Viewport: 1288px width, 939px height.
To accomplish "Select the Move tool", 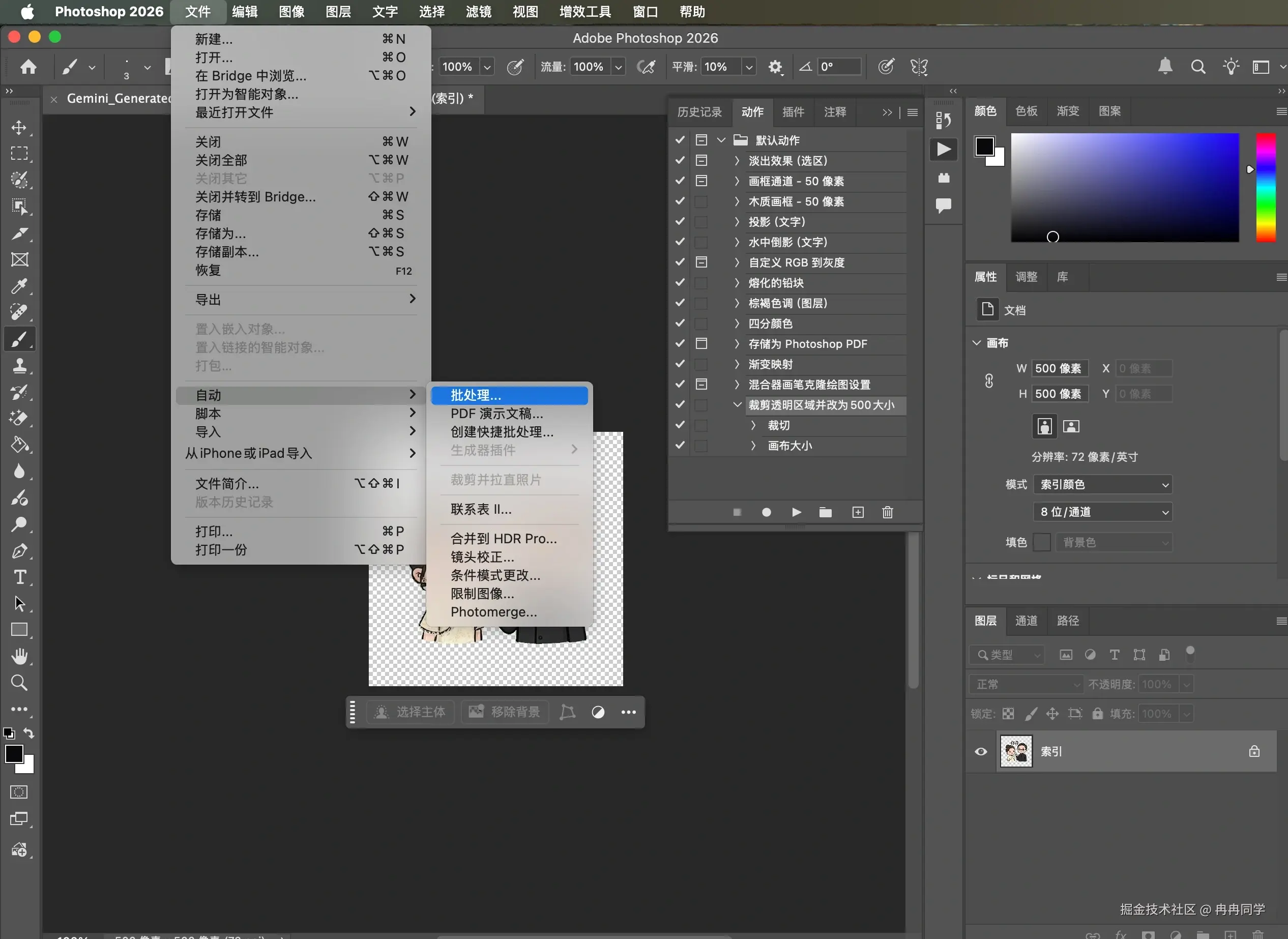I will click(x=19, y=127).
